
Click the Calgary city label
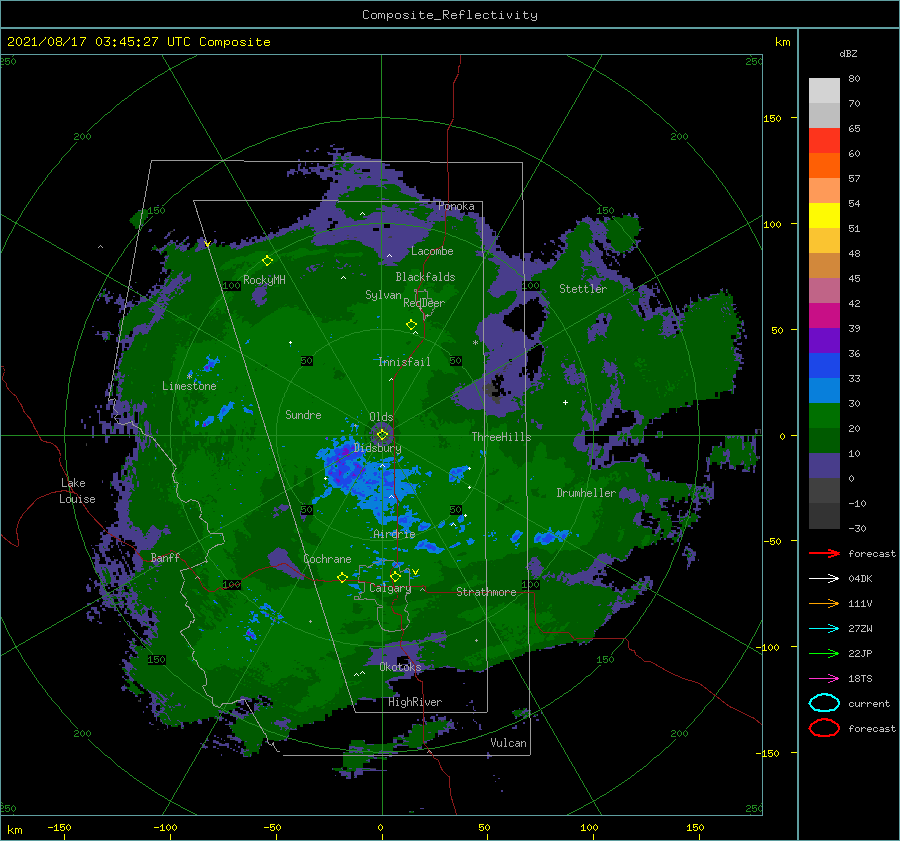[x=390, y=588]
